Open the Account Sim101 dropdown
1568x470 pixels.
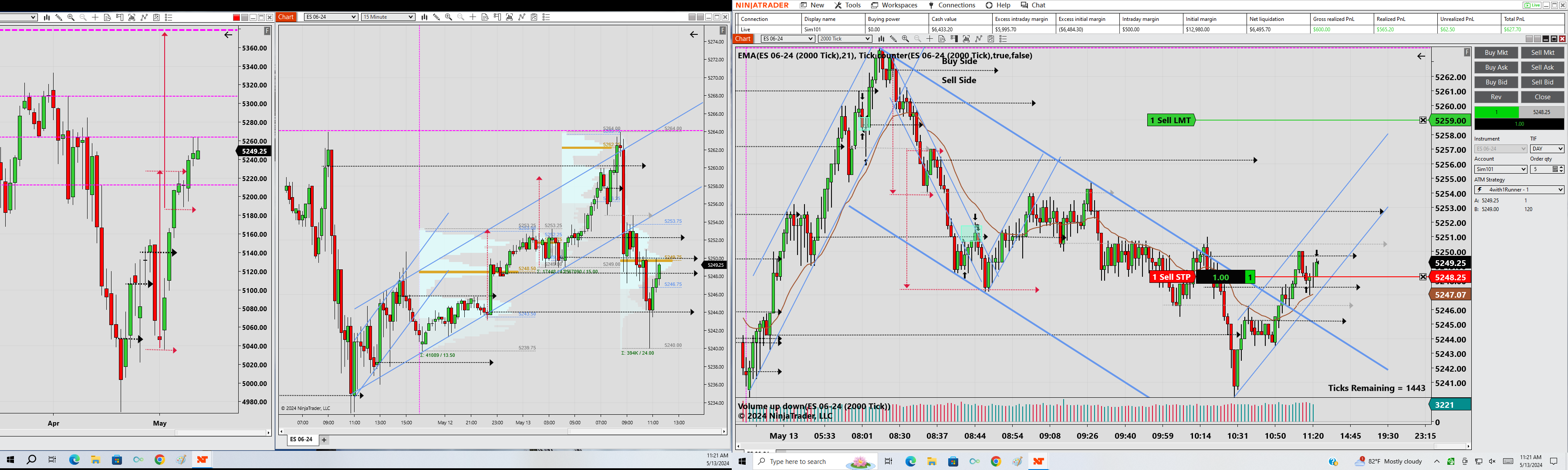coord(1500,169)
